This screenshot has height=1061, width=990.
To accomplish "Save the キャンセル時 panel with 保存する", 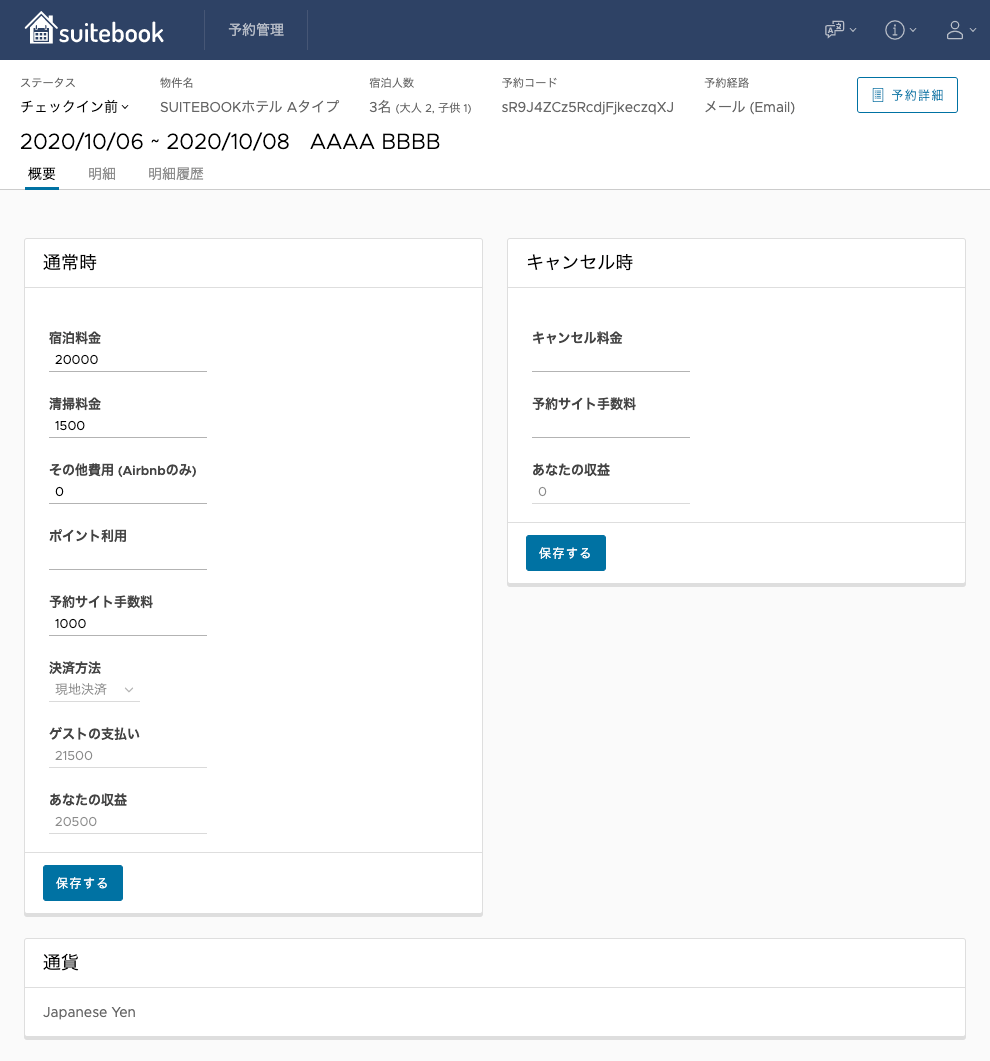I will (566, 553).
